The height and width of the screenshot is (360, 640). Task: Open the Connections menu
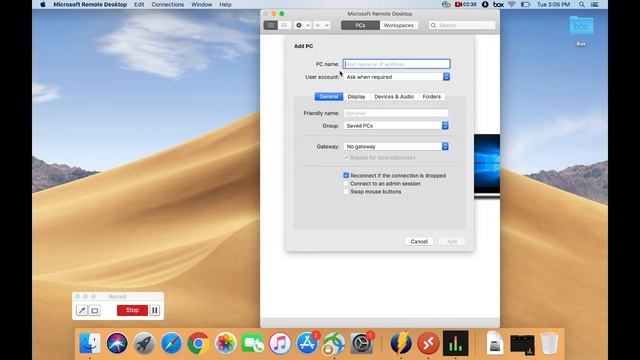pyautogui.click(x=168, y=4)
